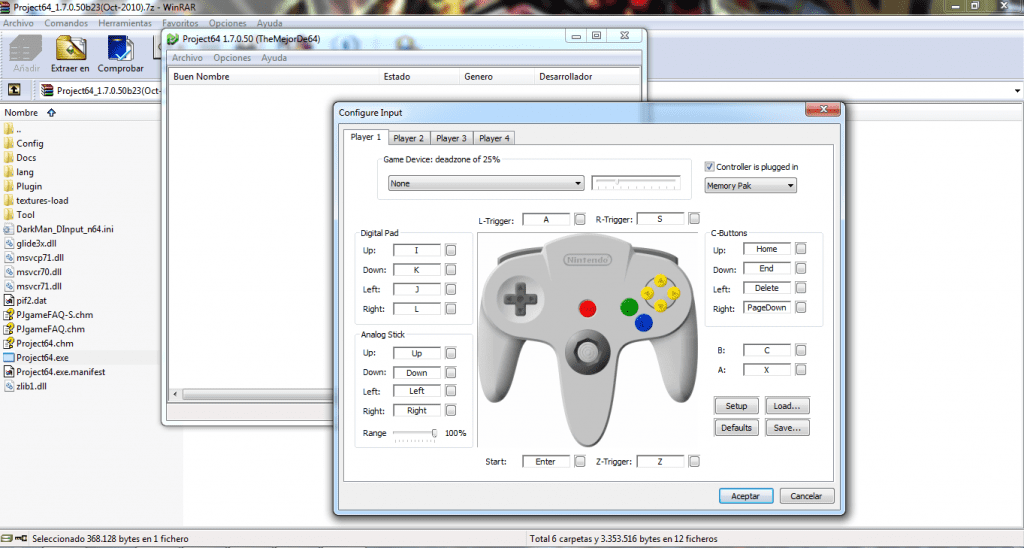Click the Project64 window title icon
Viewport: 1024px width, 548px height.
tap(173, 39)
